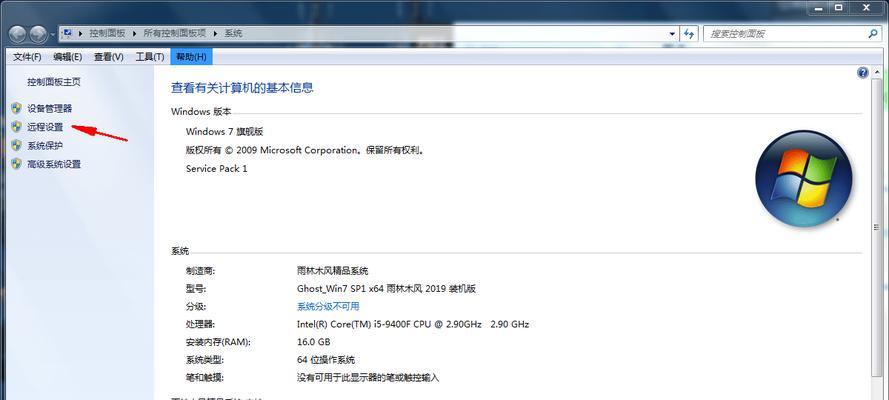Open the 文件(F) menu

click(27, 57)
